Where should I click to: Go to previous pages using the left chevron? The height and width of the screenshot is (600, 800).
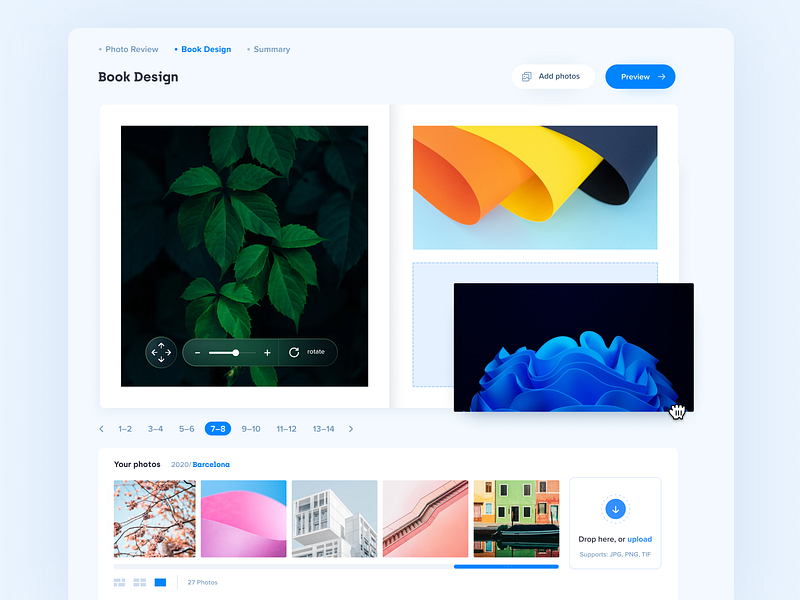[101, 428]
